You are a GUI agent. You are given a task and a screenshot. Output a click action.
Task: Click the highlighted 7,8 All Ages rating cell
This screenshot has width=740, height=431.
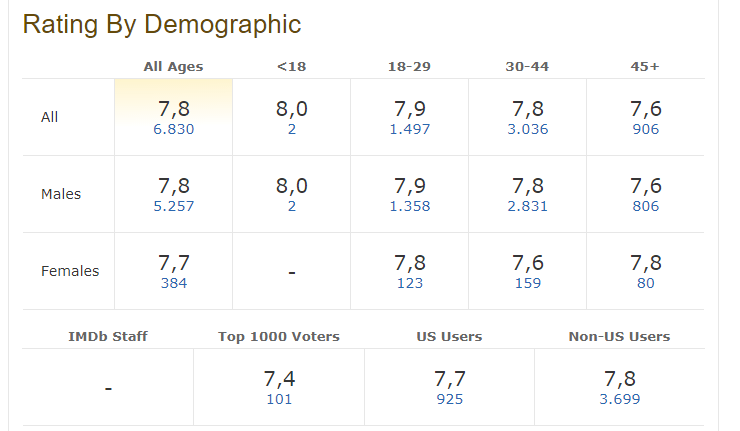click(174, 117)
